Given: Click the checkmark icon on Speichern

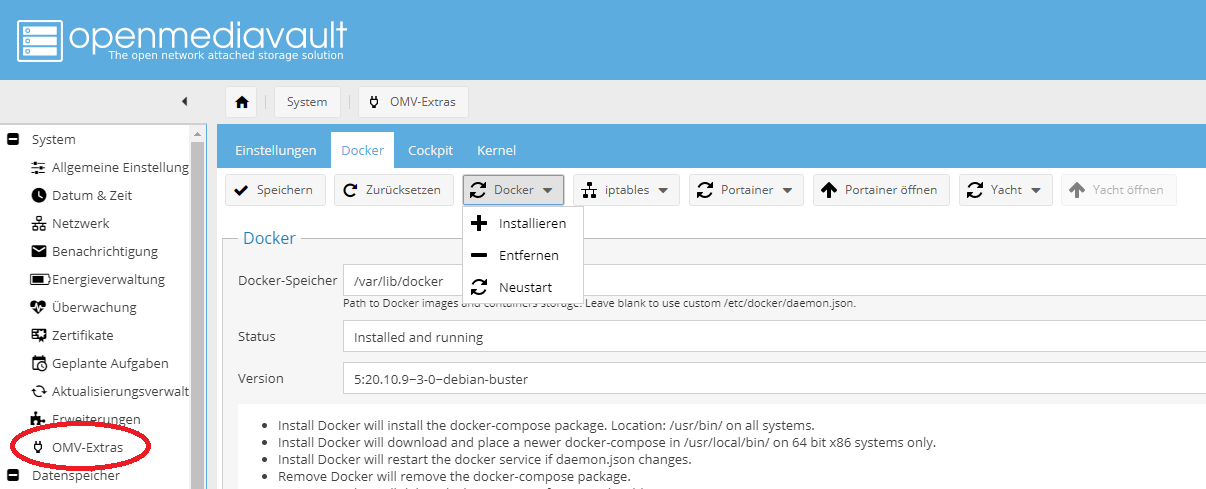Looking at the screenshot, I should coord(241,190).
